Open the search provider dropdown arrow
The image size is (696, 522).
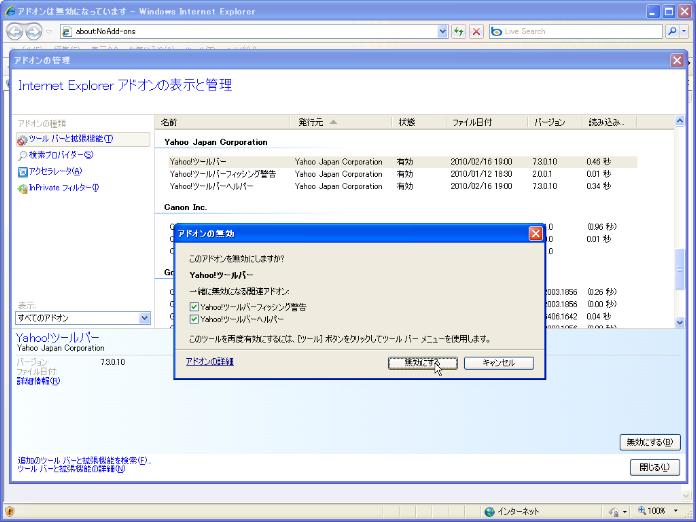coord(684,32)
